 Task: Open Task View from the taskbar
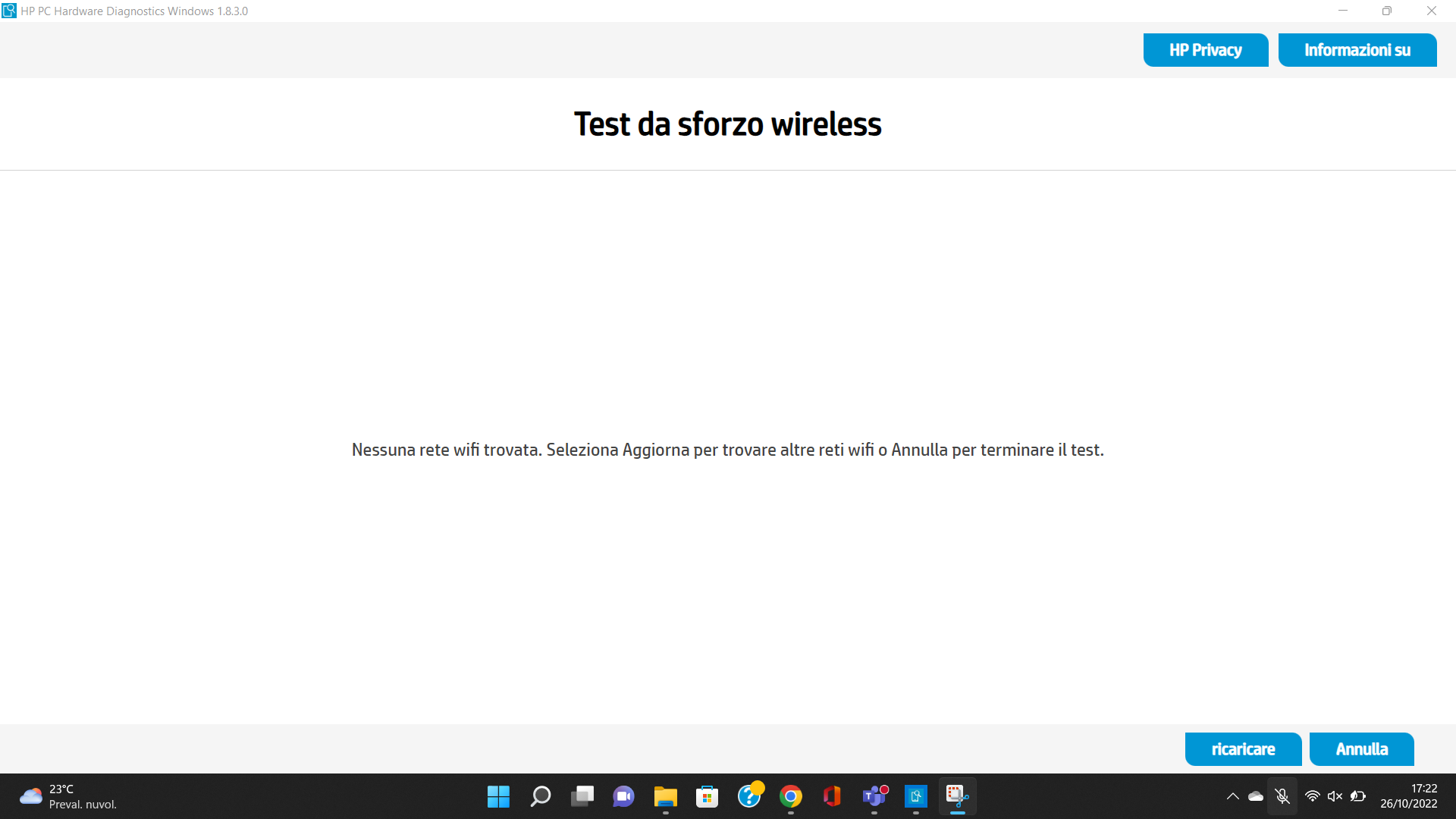click(x=582, y=796)
